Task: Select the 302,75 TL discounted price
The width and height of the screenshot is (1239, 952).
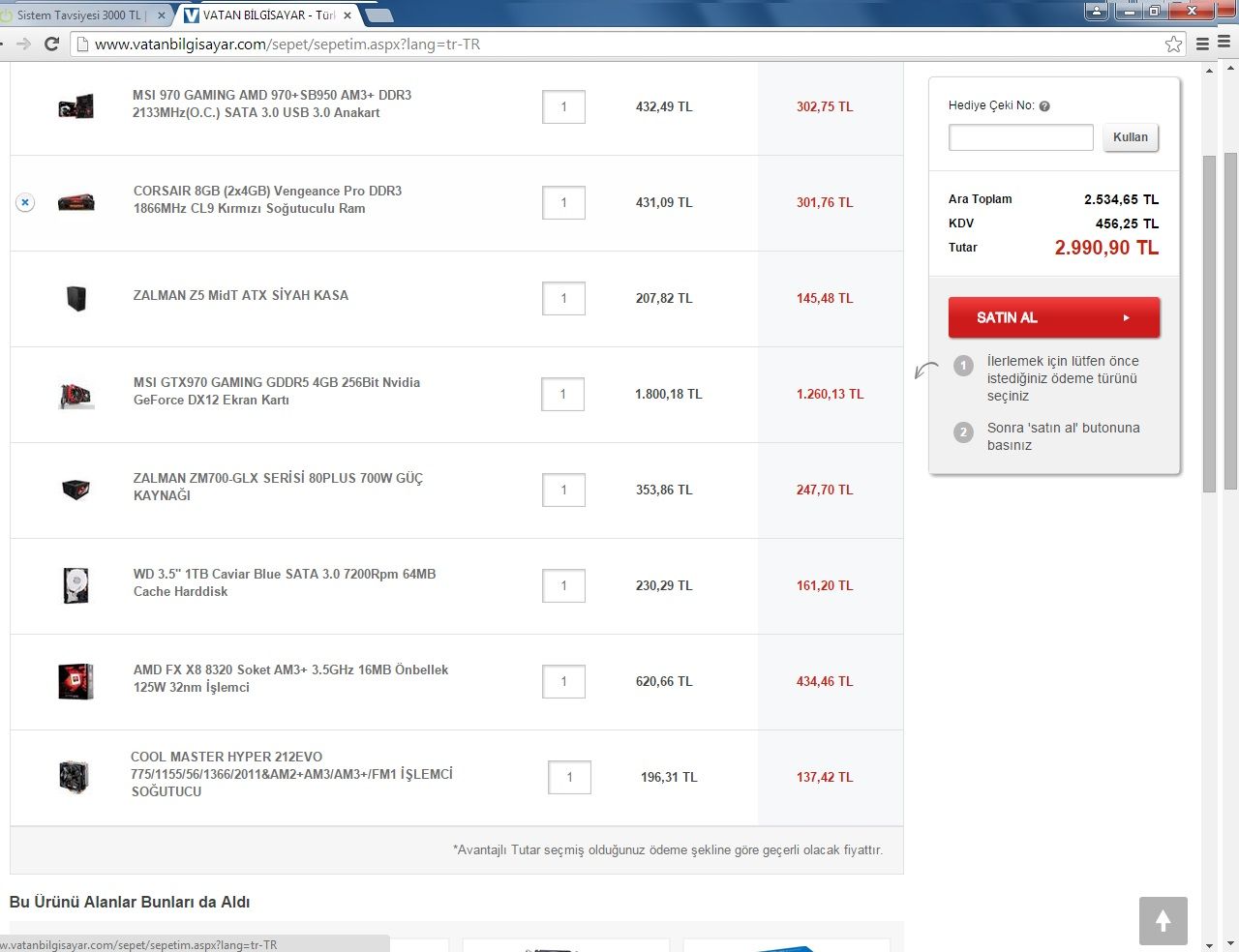Action: point(825,106)
